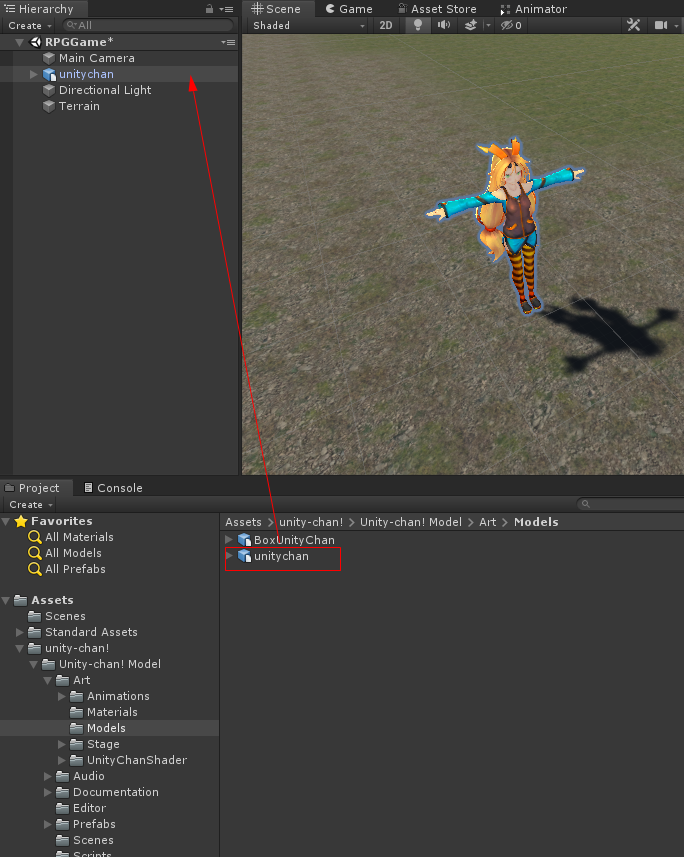Image resolution: width=684 pixels, height=857 pixels.
Task: Click the Hierarchy search field
Action: 148,25
